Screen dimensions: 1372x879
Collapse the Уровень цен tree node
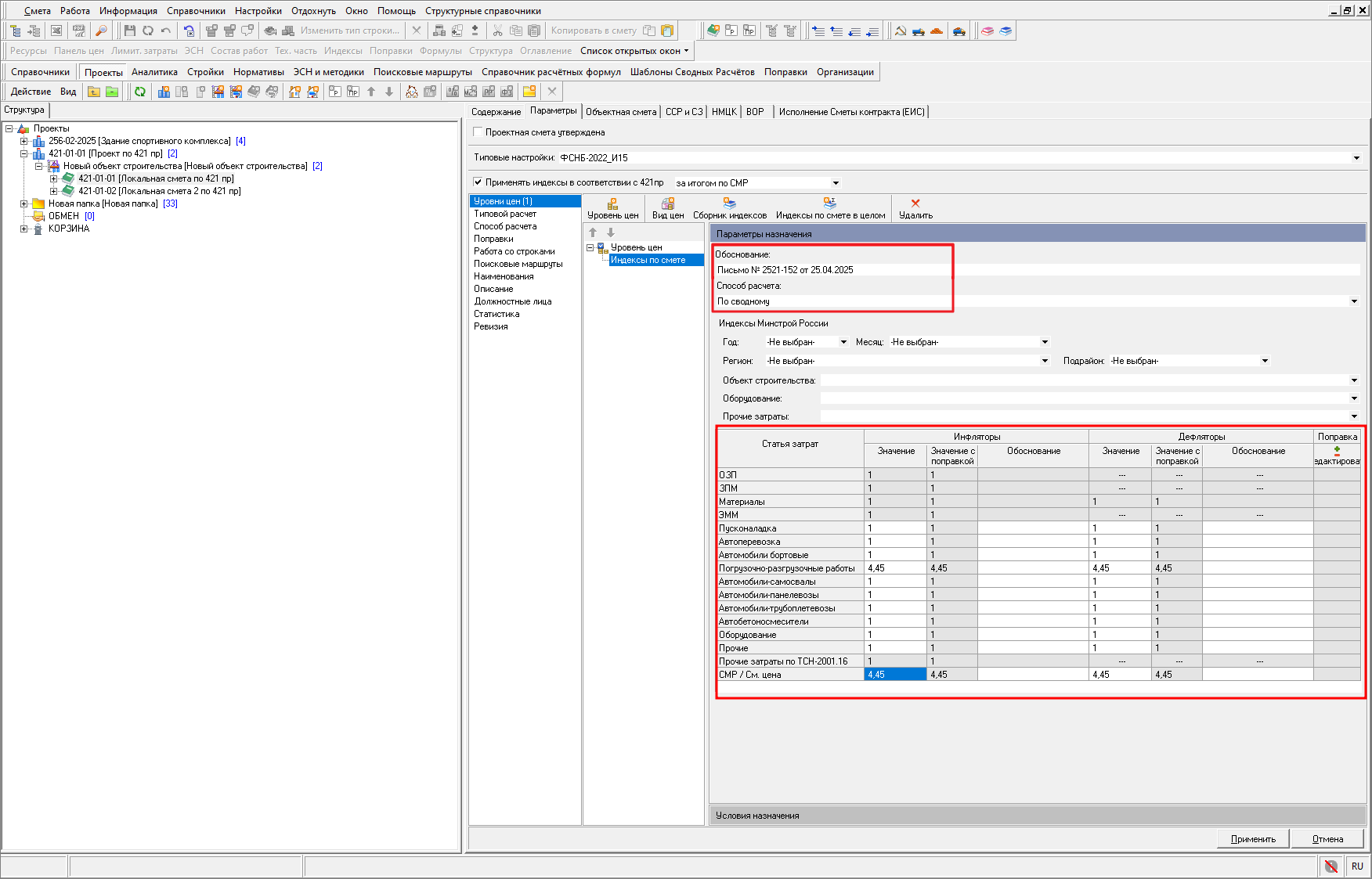click(x=590, y=247)
